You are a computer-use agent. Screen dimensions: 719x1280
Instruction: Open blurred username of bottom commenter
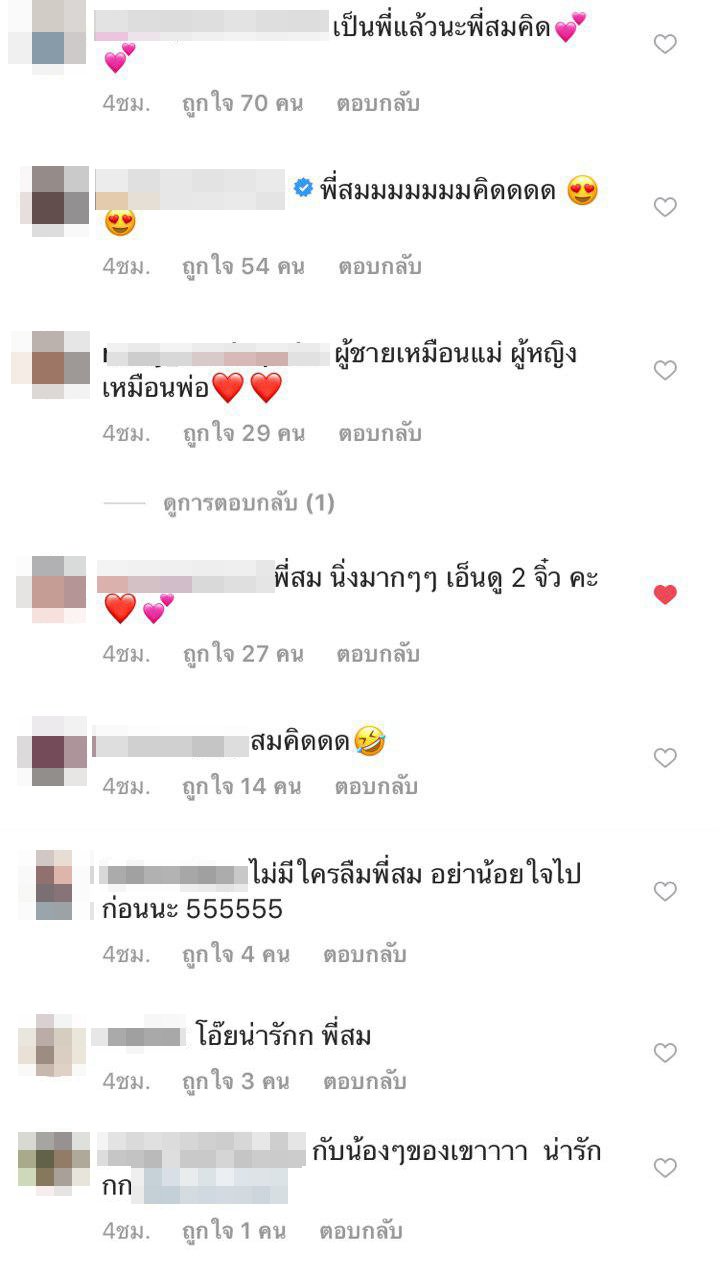pyautogui.click(x=201, y=1150)
